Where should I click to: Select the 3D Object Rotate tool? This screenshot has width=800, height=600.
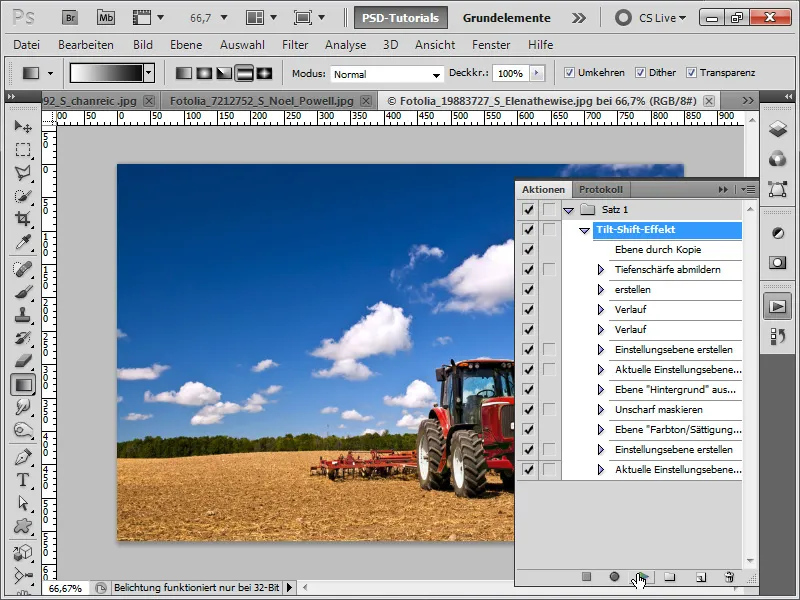coord(22,552)
